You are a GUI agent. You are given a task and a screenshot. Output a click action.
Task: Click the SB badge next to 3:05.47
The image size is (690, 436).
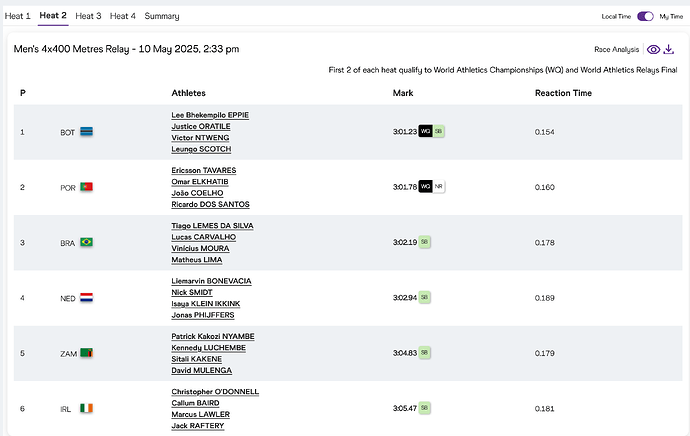point(424,408)
